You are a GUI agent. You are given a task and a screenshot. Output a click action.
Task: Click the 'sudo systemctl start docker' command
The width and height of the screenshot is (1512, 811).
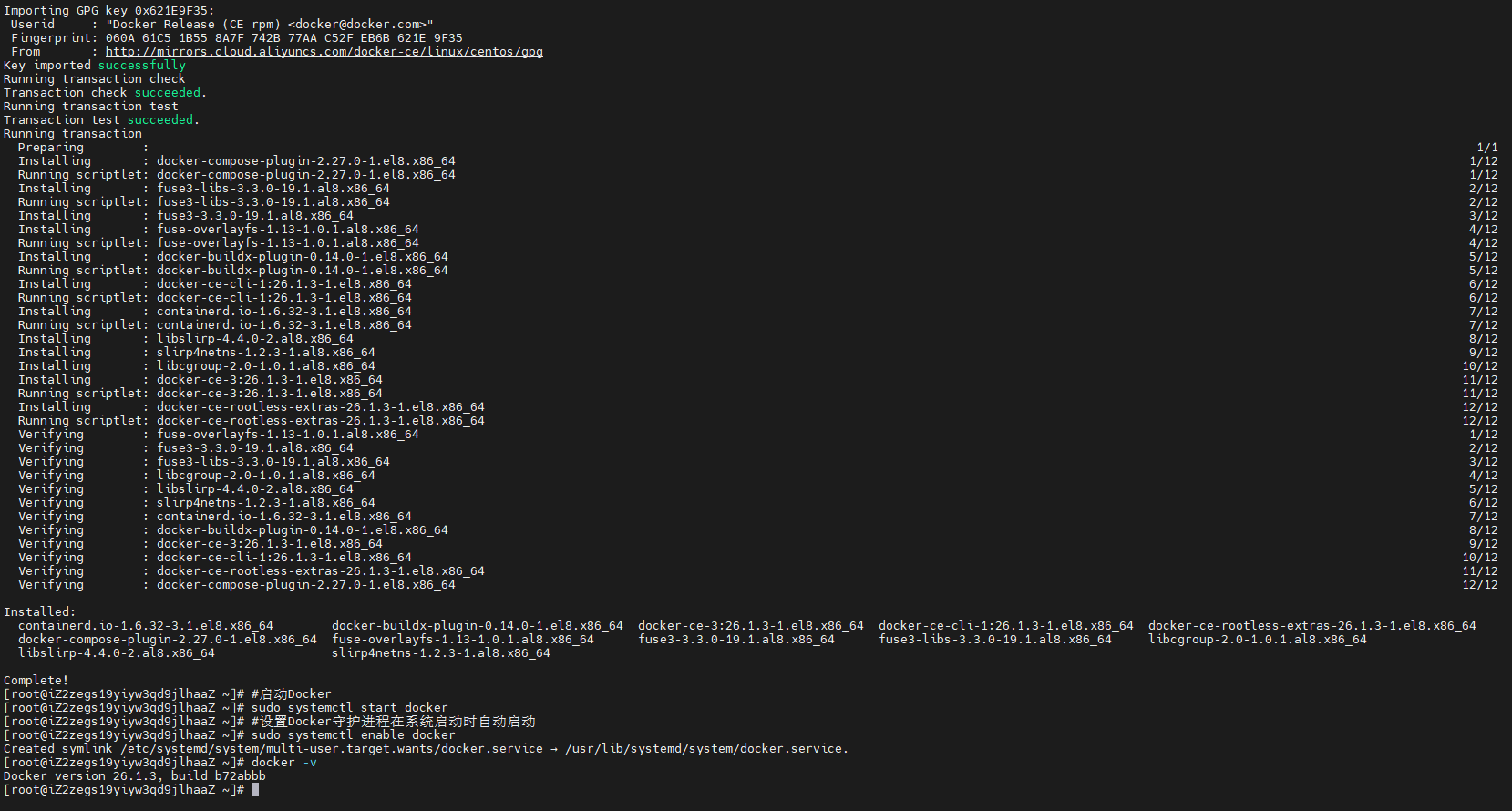point(349,708)
